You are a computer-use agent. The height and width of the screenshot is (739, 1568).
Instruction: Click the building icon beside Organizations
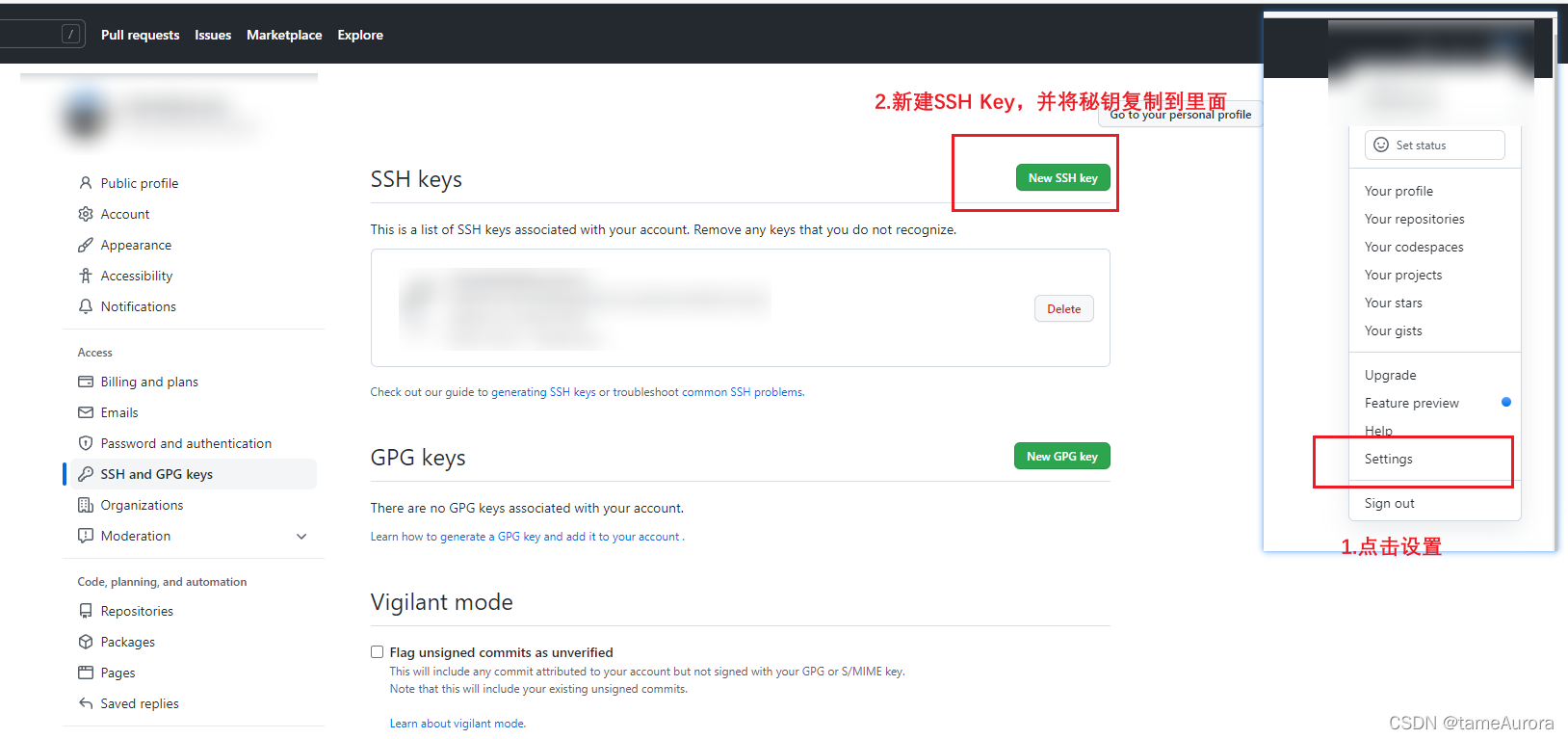pyautogui.click(x=86, y=505)
